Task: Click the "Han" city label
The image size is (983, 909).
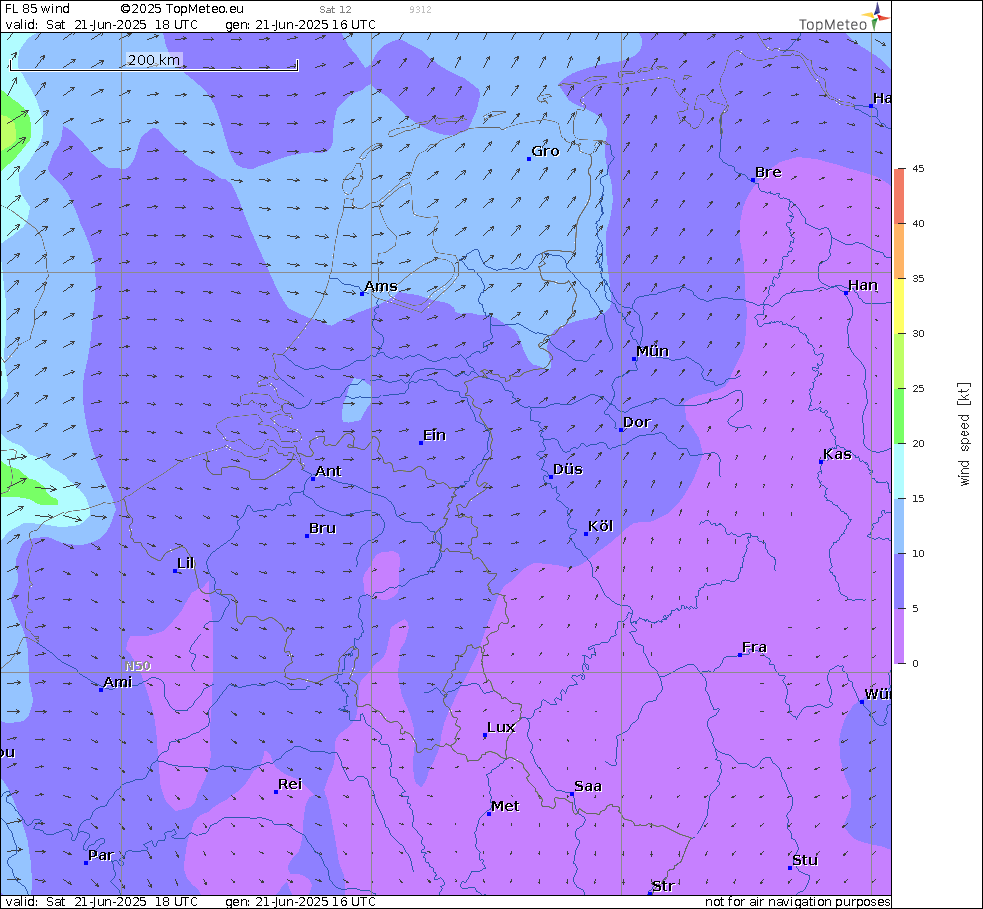Action: (x=863, y=285)
